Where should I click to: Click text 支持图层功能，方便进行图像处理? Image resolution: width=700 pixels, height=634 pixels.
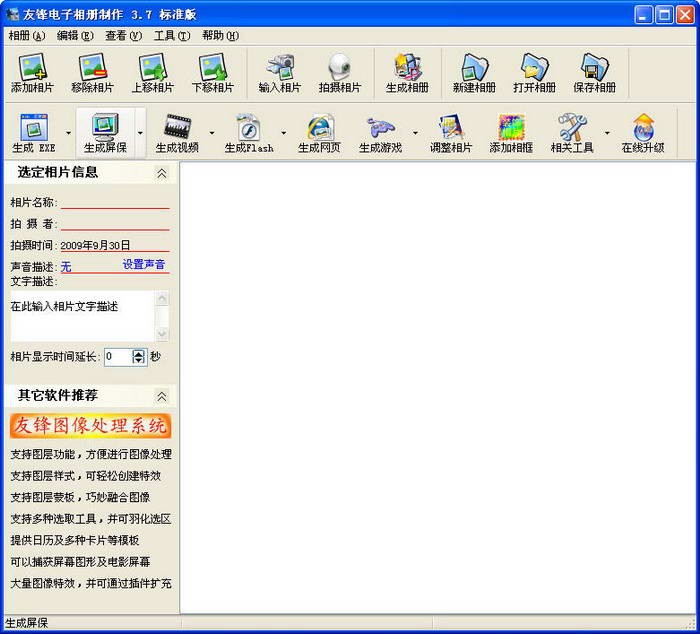point(91,455)
